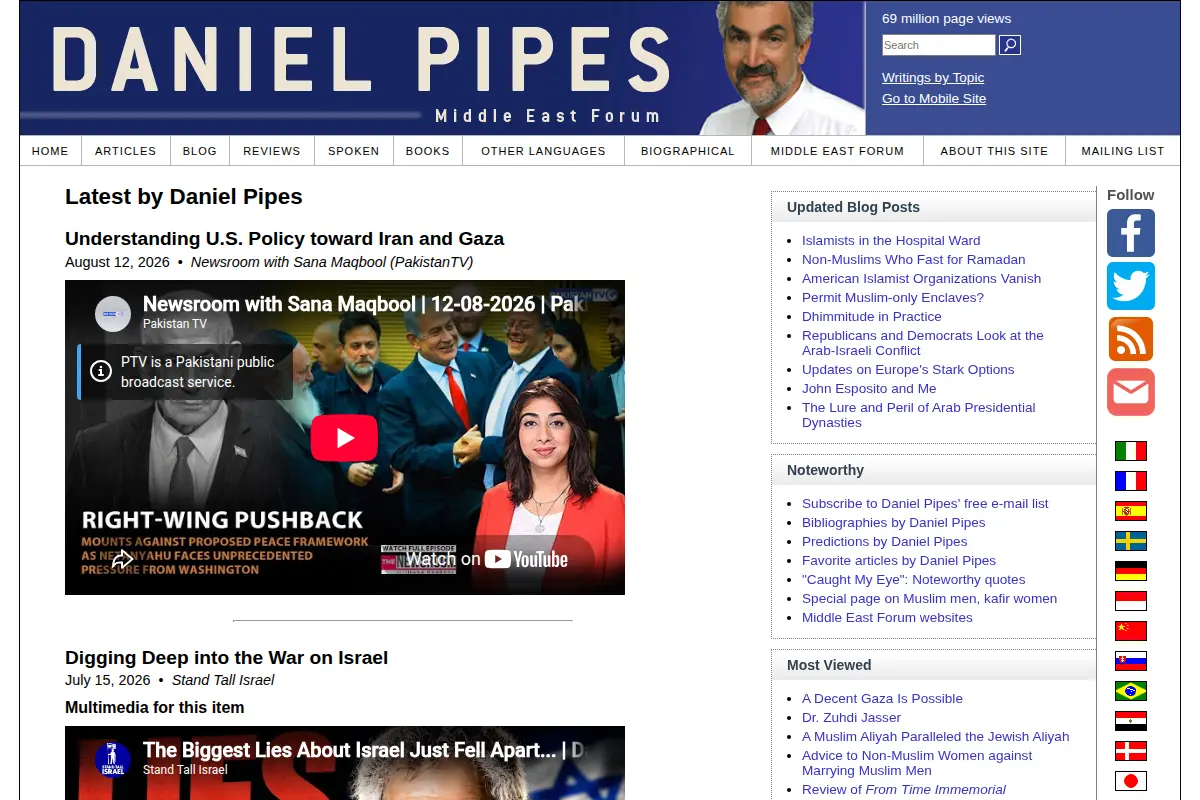The image size is (1200, 800).
Task: Select the Indonesian flag language icon
Action: [x=1131, y=601]
